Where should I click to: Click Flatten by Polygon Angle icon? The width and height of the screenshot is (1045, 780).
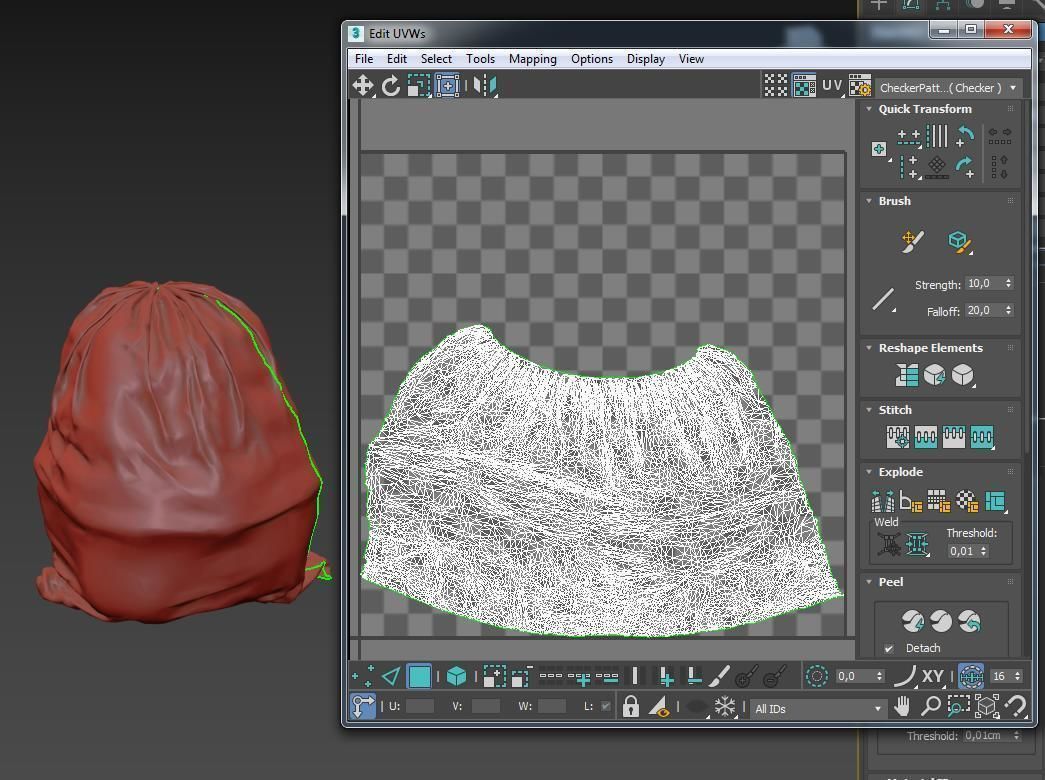click(x=910, y=501)
